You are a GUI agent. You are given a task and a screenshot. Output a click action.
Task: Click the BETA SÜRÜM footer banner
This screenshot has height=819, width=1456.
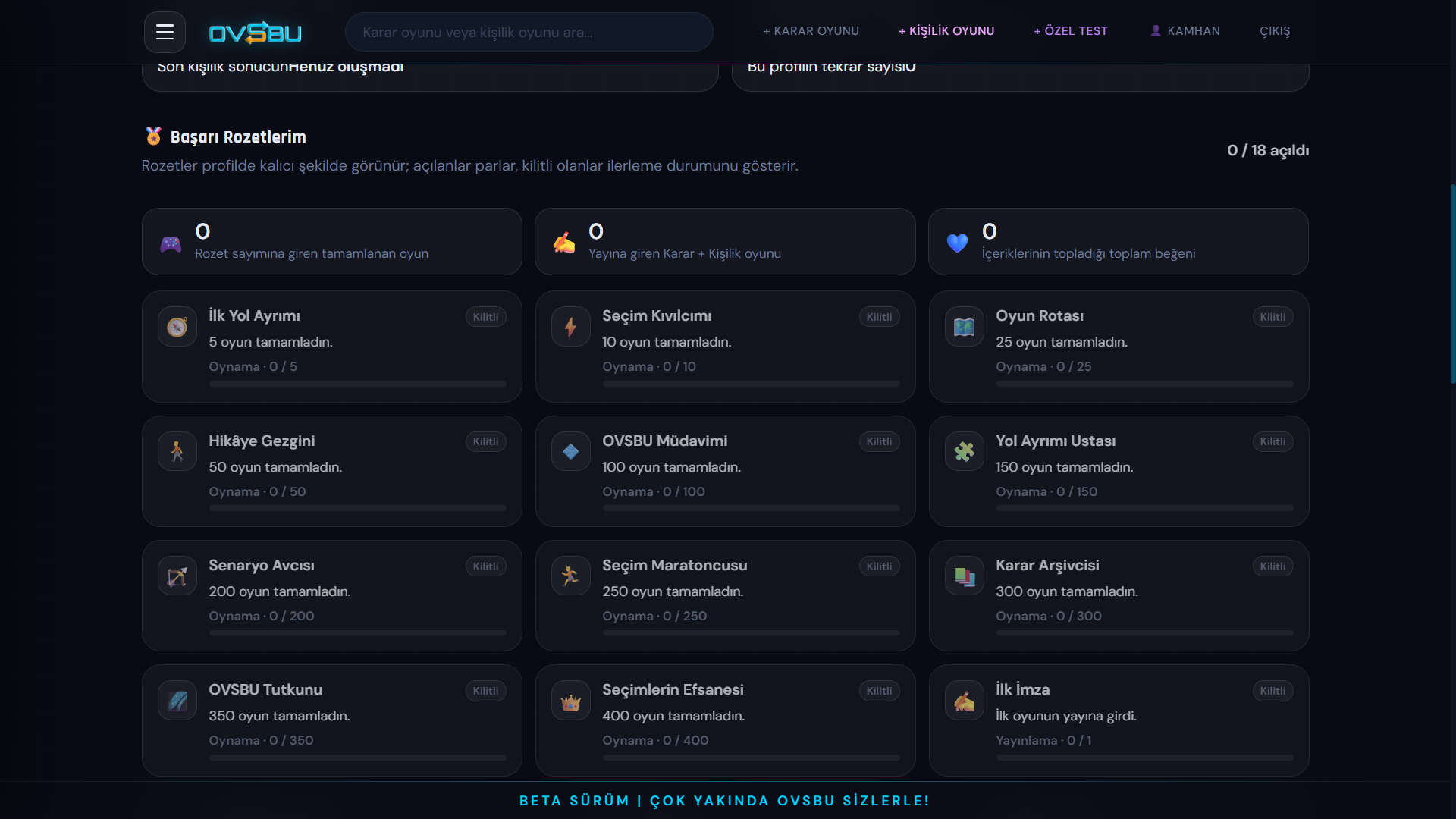pyautogui.click(x=725, y=801)
